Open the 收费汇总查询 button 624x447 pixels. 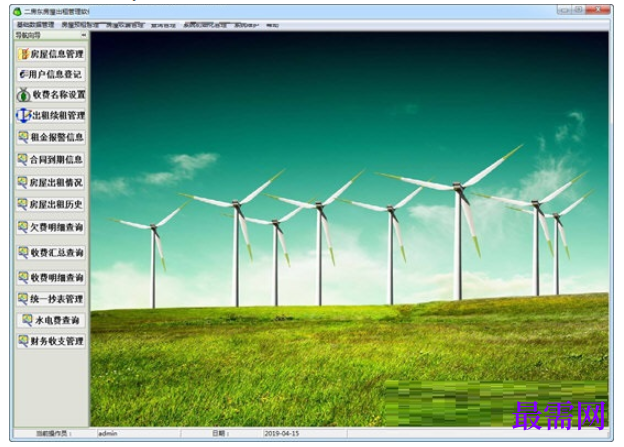click(x=51, y=252)
